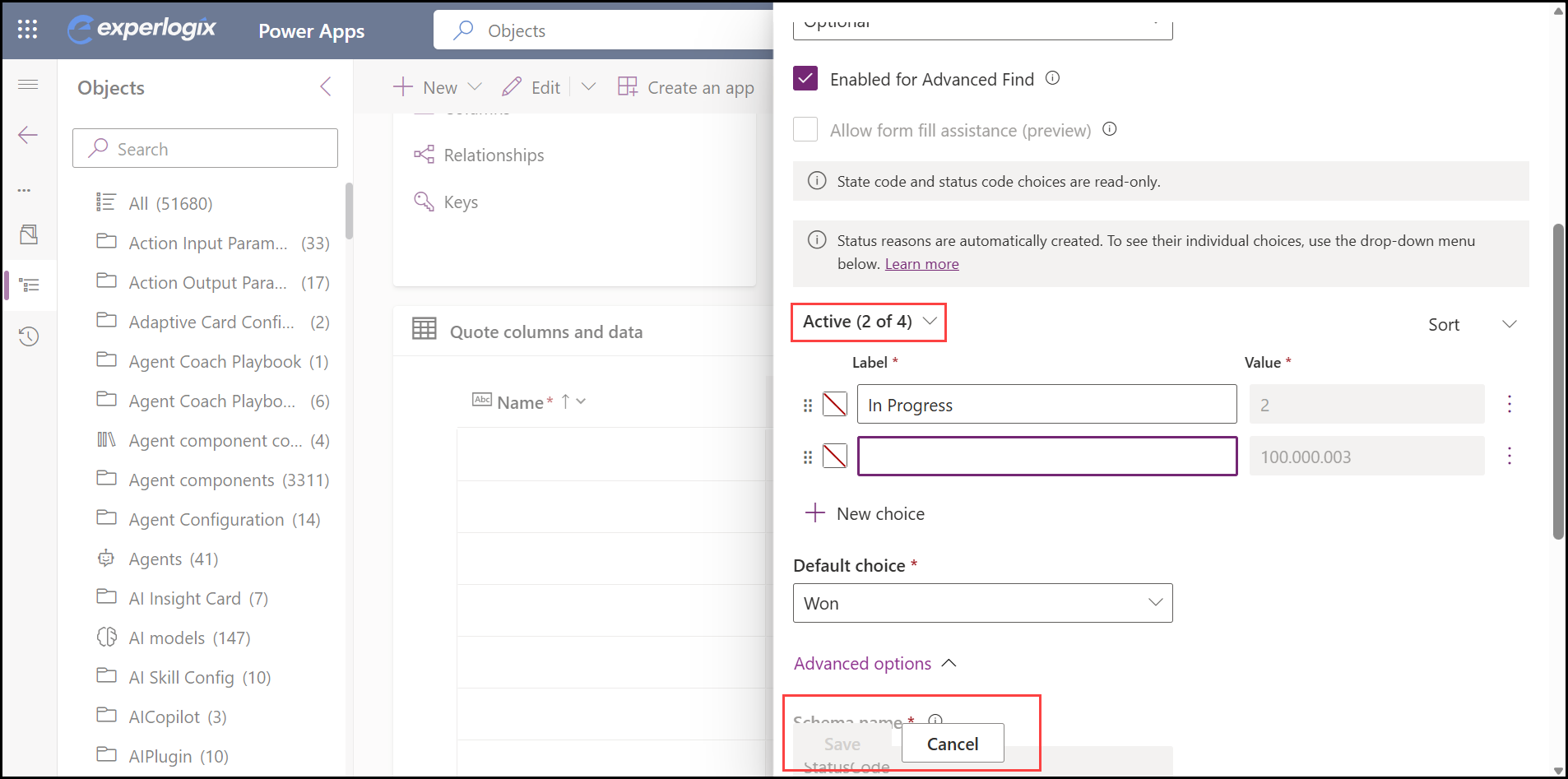Open the Sort dropdown
This screenshot has height=779, width=1568.
tap(1472, 324)
